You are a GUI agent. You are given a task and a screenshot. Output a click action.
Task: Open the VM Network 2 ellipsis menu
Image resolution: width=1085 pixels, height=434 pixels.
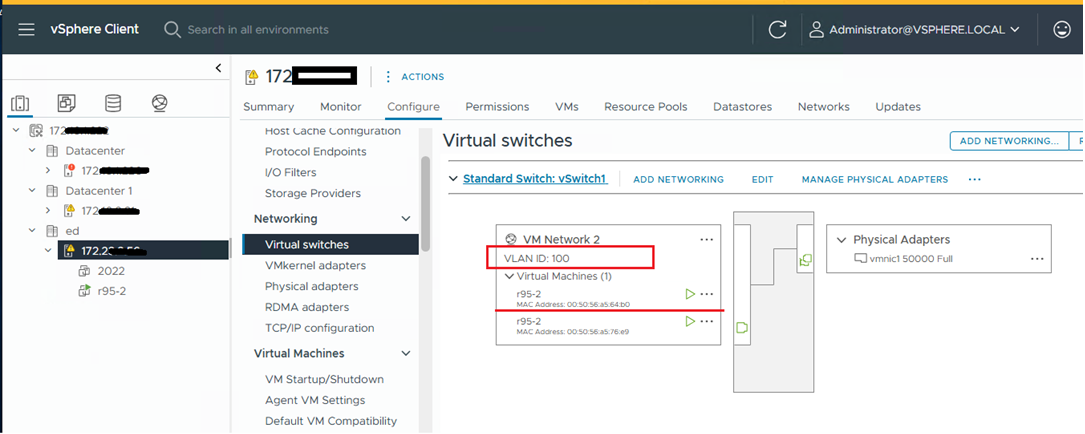coord(707,239)
